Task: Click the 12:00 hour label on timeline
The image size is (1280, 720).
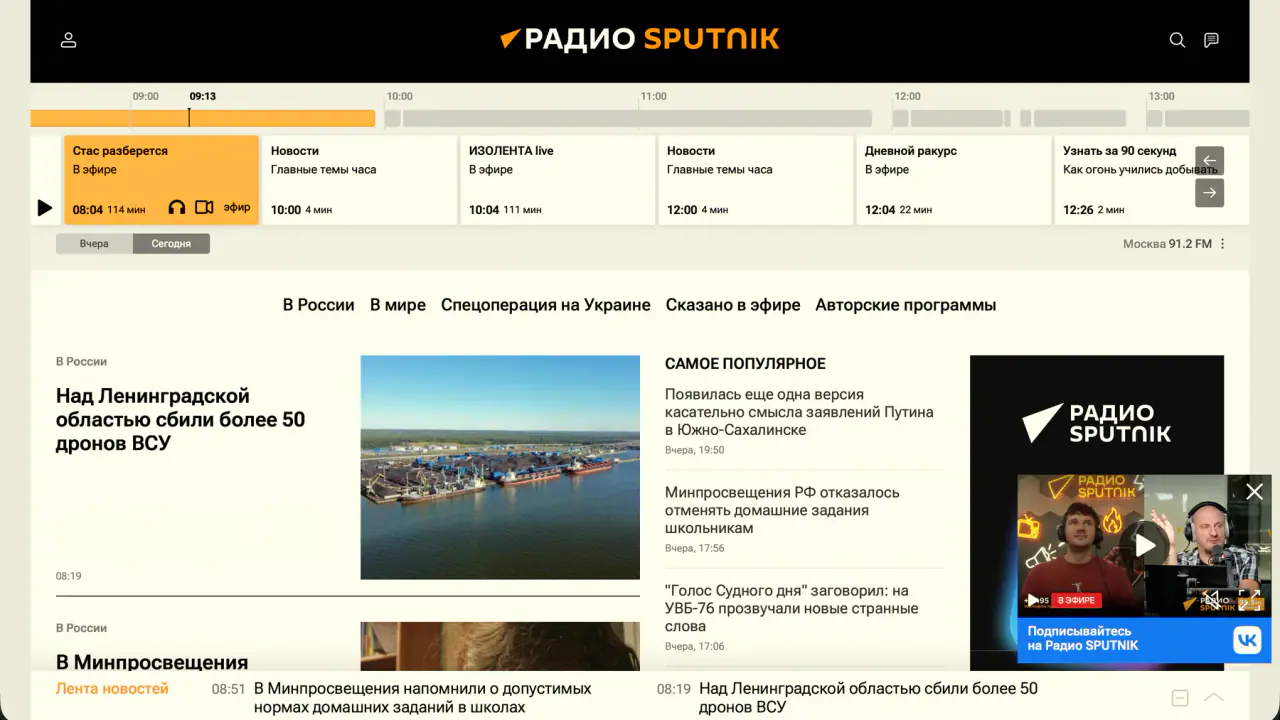Action: pyautogui.click(x=908, y=97)
